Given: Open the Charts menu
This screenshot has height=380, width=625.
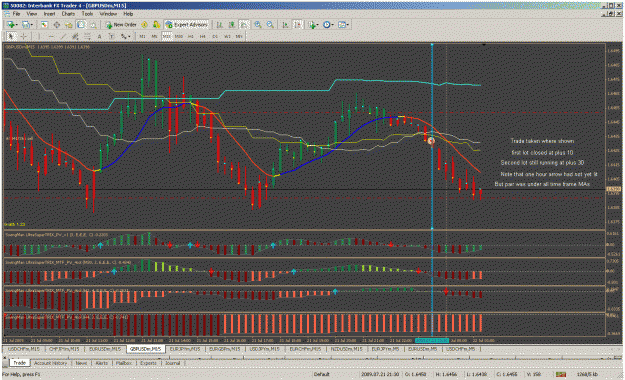Looking at the screenshot, I should point(68,14).
